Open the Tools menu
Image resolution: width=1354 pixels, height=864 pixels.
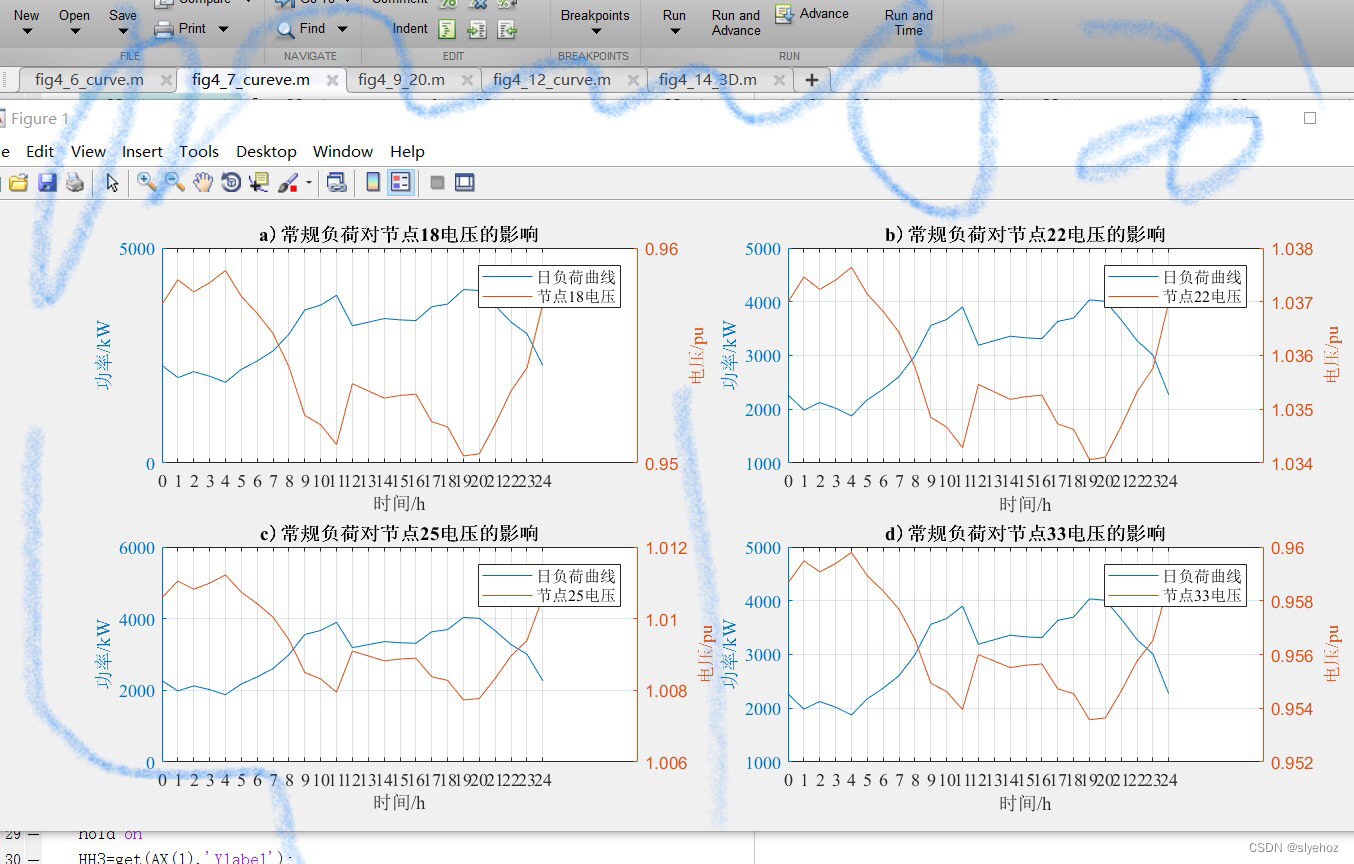(199, 151)
